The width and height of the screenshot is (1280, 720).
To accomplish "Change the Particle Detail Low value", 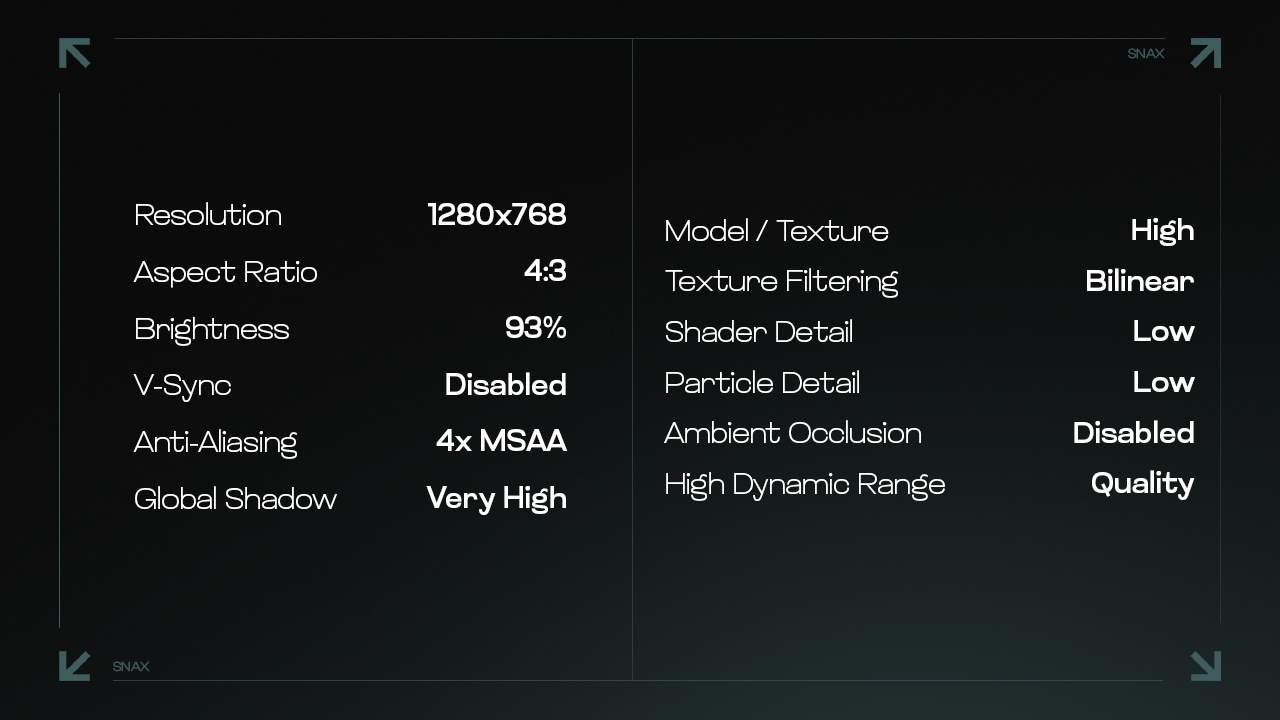I will 1163,383.
